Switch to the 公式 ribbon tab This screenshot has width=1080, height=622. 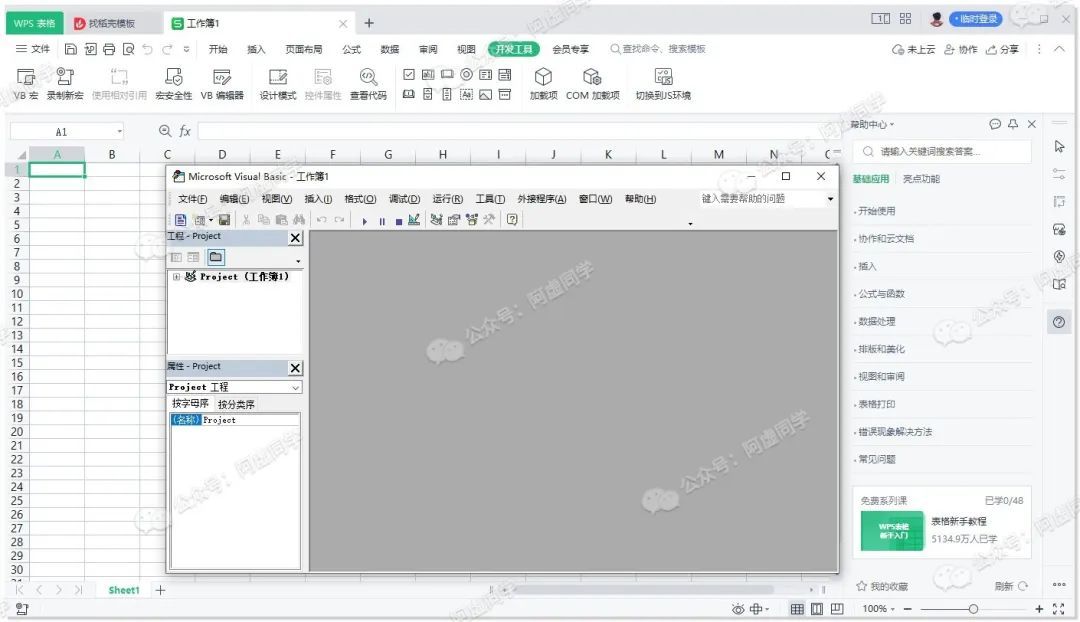(351, 49)
